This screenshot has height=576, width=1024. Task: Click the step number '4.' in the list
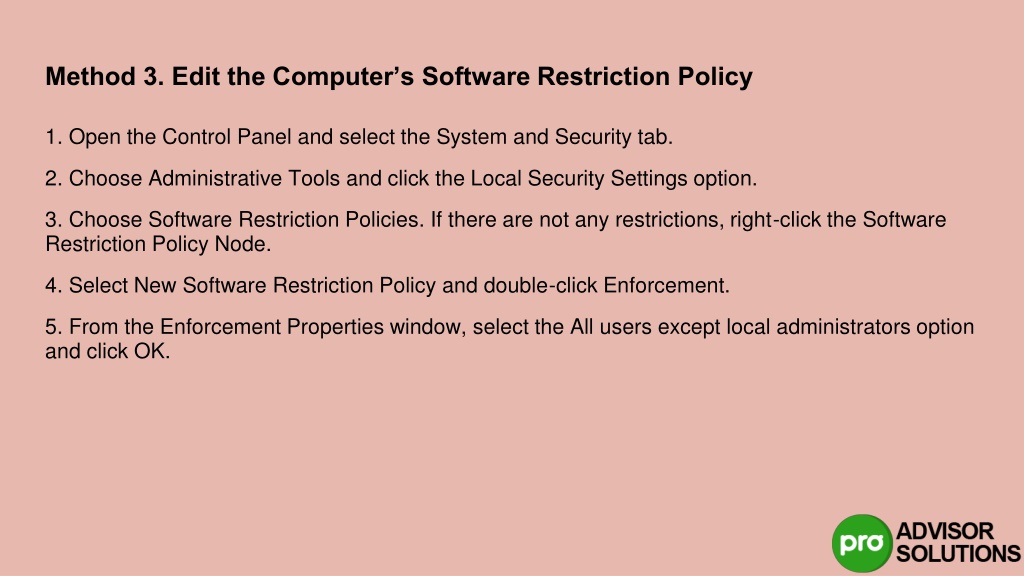54,285
